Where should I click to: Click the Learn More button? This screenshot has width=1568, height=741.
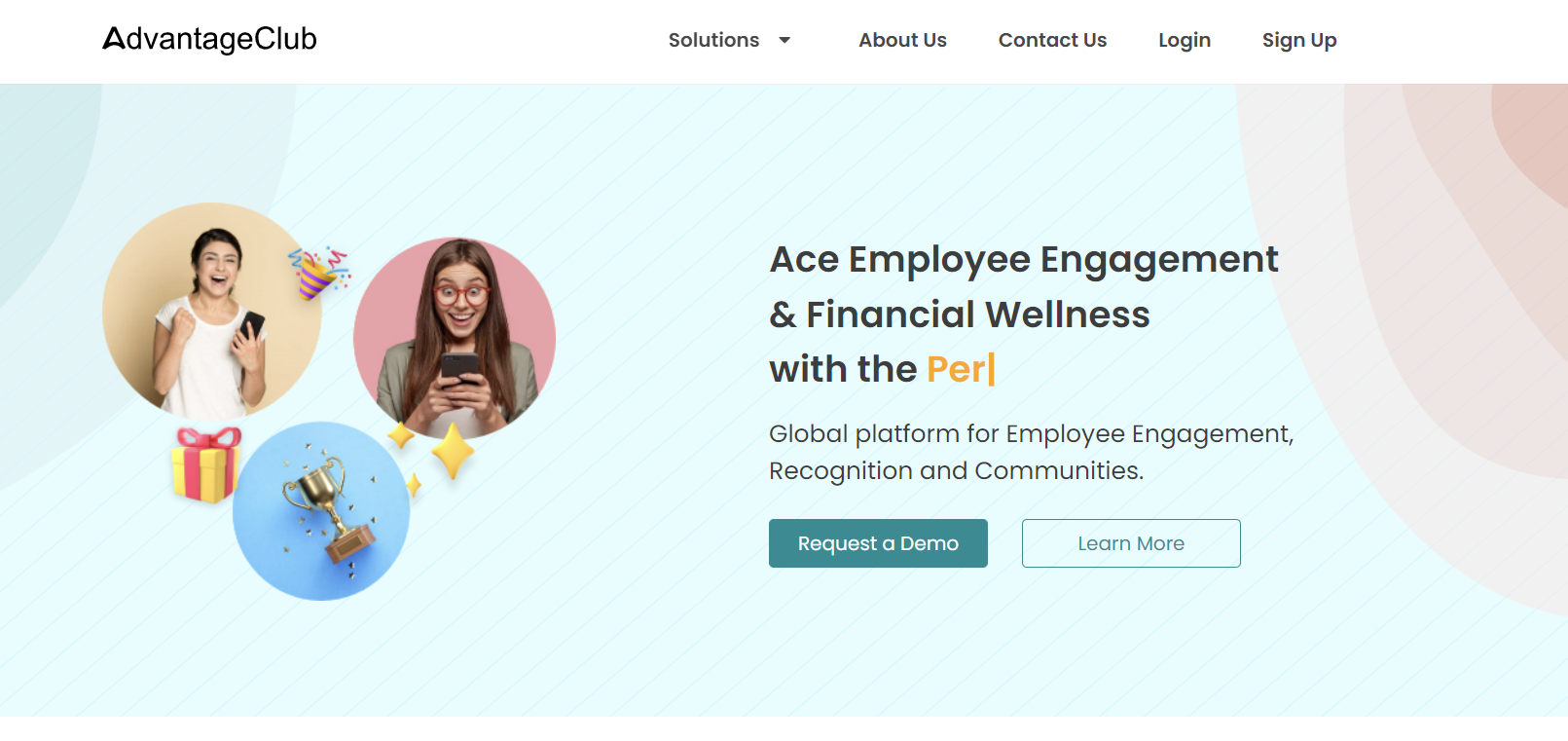tap(1130, 543)
